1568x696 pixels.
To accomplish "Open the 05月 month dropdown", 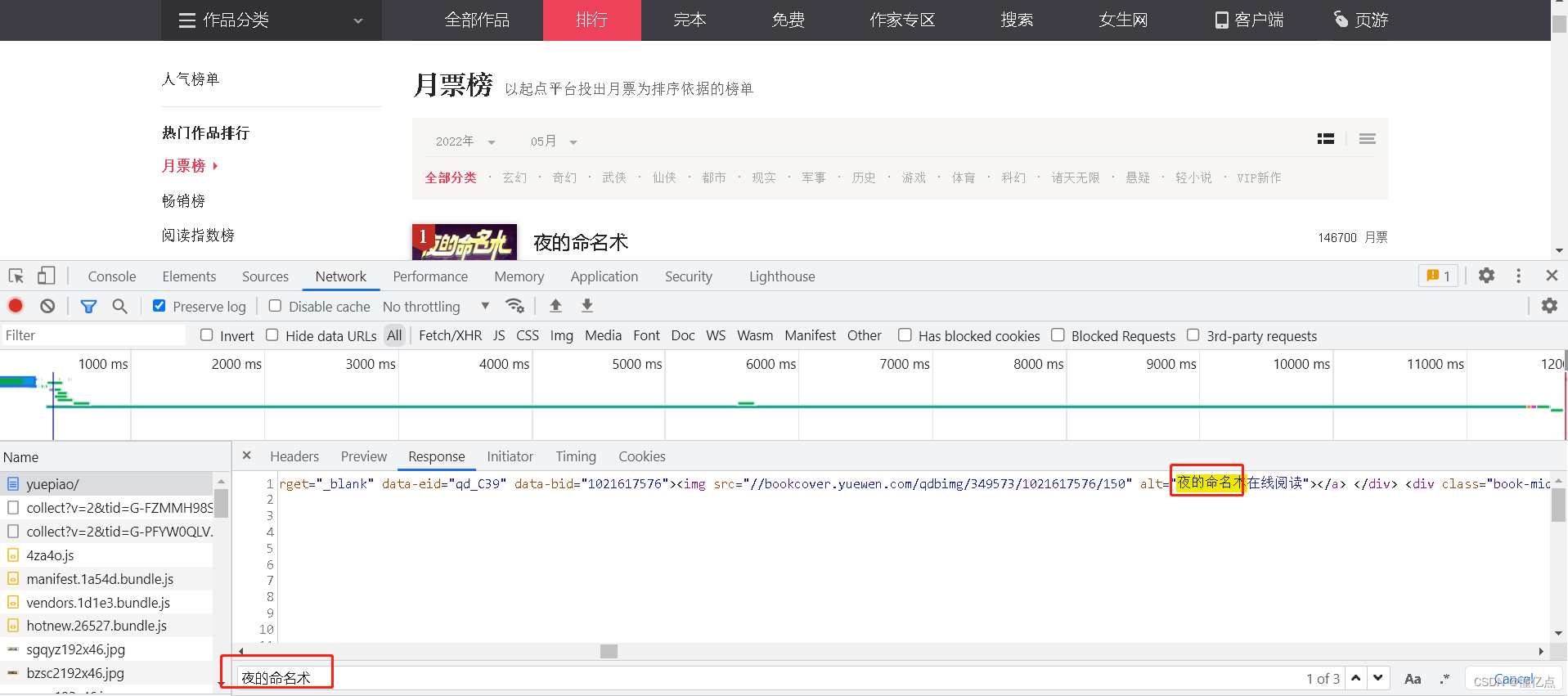I will click(x=554, y=141).
